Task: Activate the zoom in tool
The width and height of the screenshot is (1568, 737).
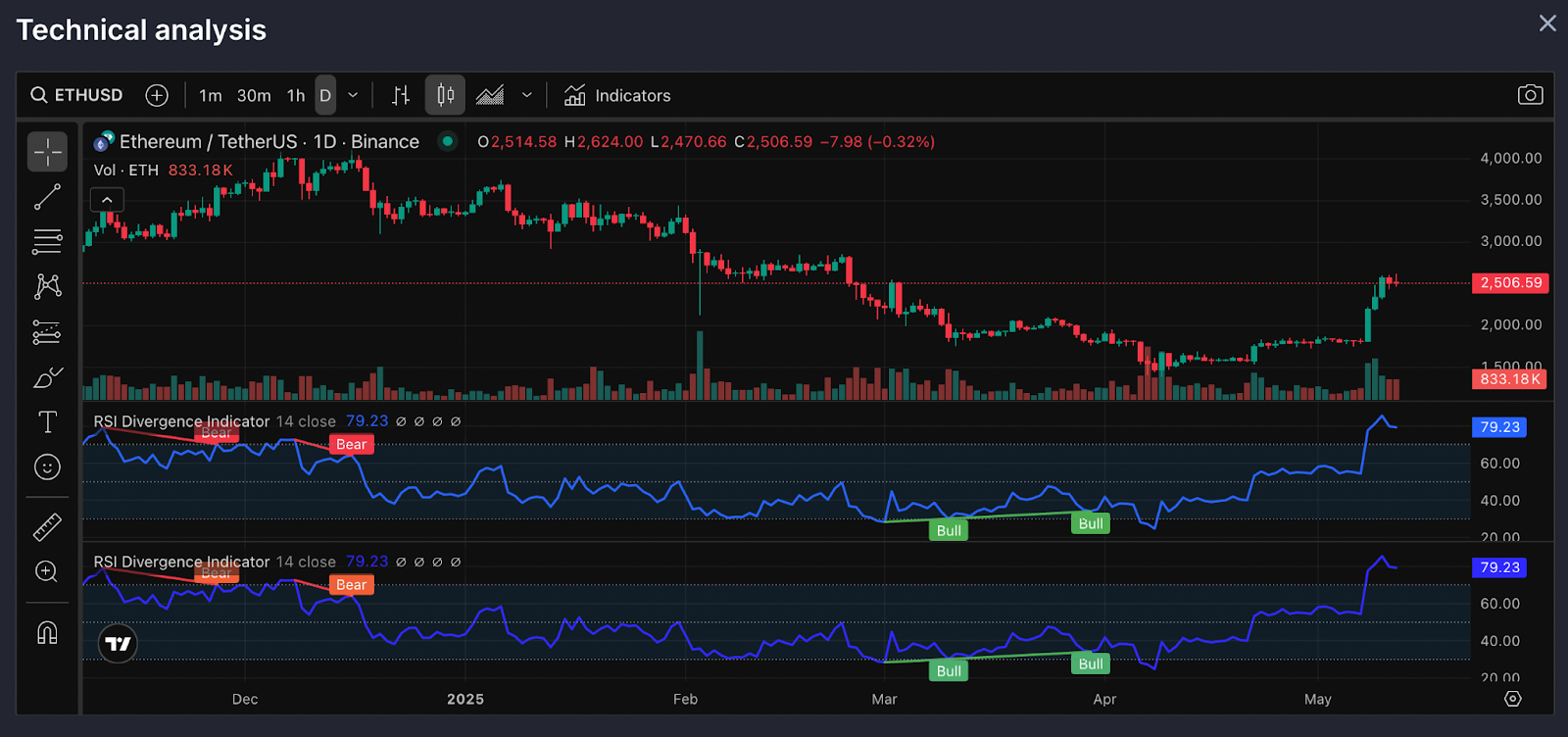Action: coord(47,572)
